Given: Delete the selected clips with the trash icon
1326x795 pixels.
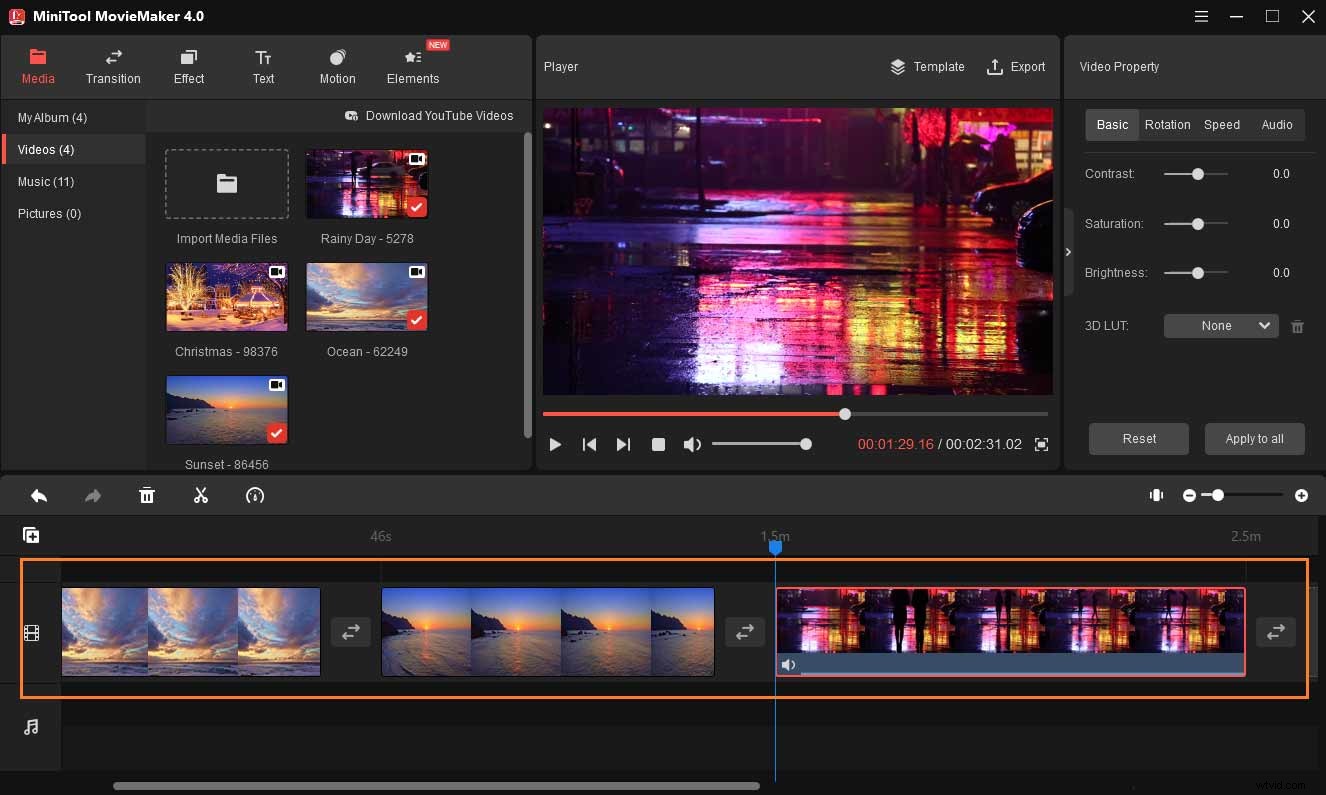Looking at the screenshot, I should [x=147, y=495].
